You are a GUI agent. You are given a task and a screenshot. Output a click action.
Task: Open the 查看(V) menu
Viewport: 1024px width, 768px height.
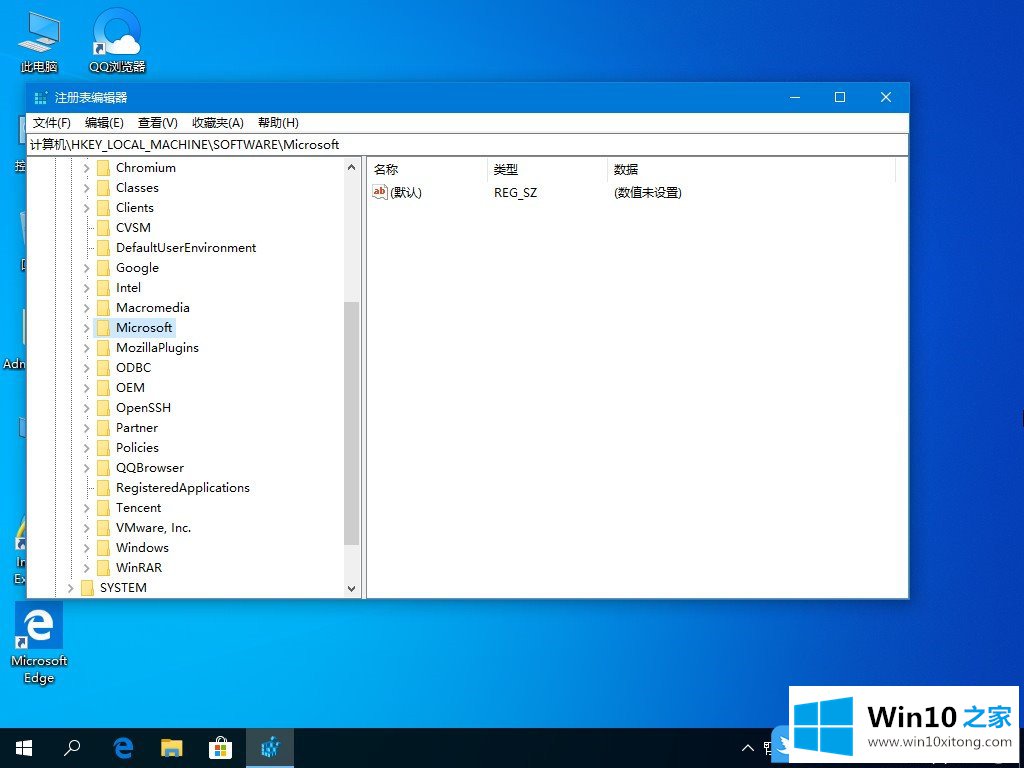pos(157,123)
